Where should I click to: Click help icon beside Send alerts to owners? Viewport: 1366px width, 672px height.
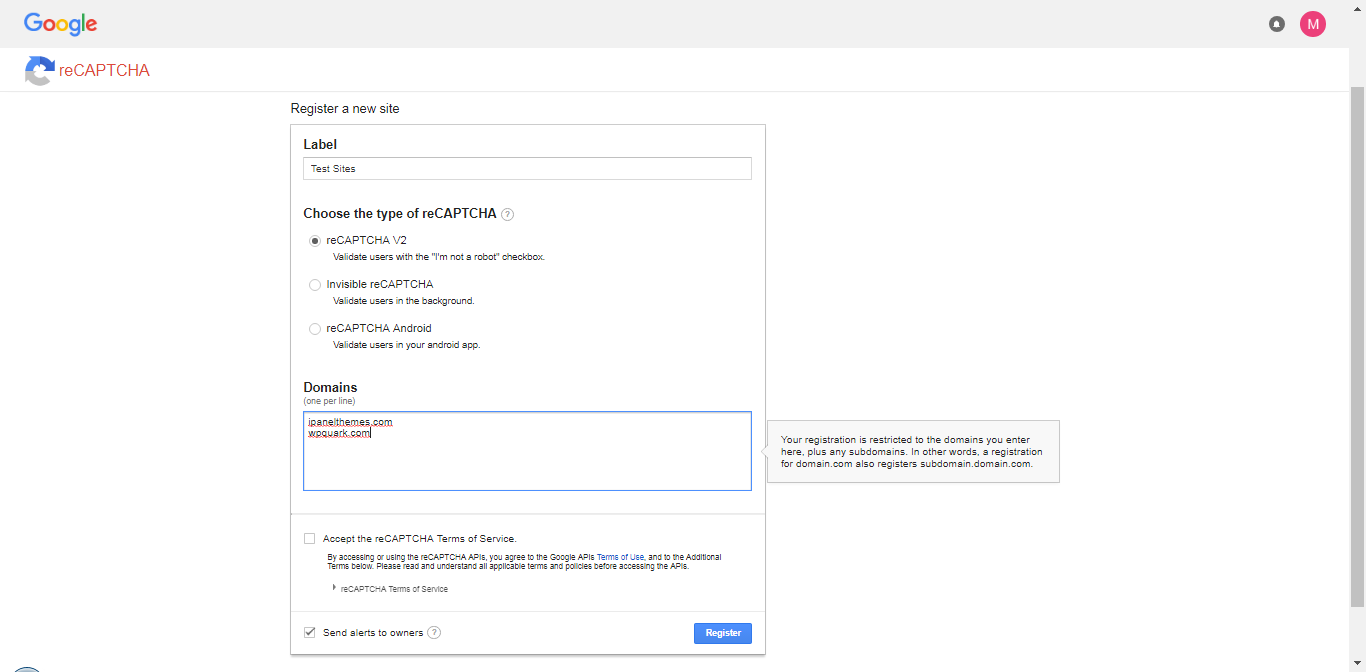coord(434,633)
